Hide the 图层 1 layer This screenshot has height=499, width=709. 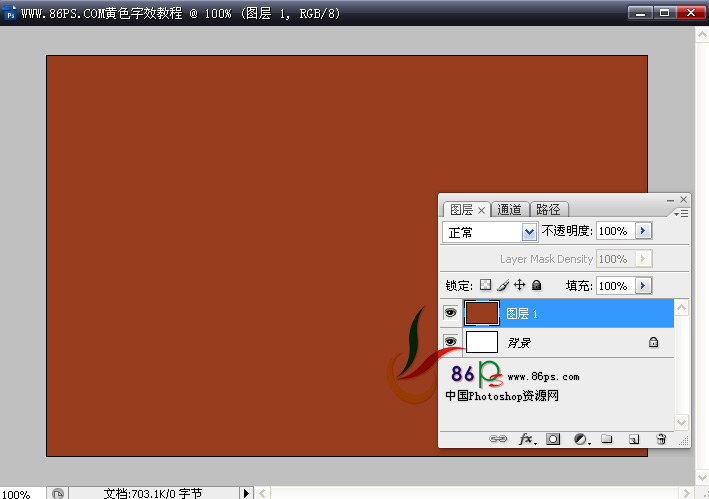coord(450,313)
